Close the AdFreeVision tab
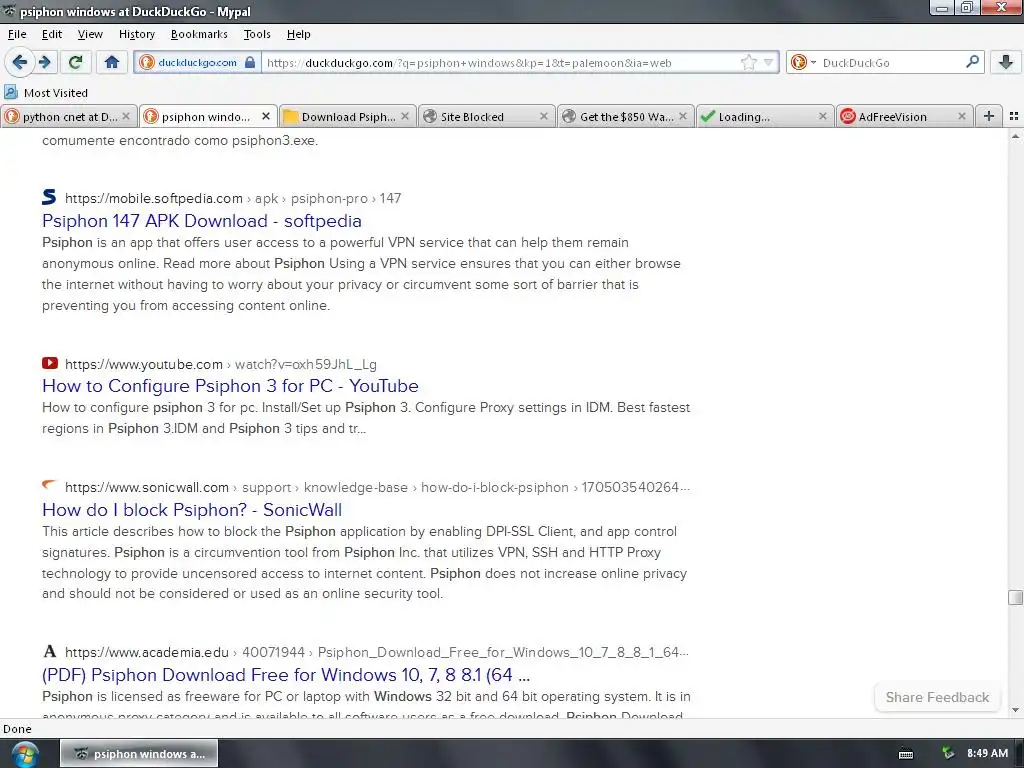1024x768 pixels. (961, 116)
